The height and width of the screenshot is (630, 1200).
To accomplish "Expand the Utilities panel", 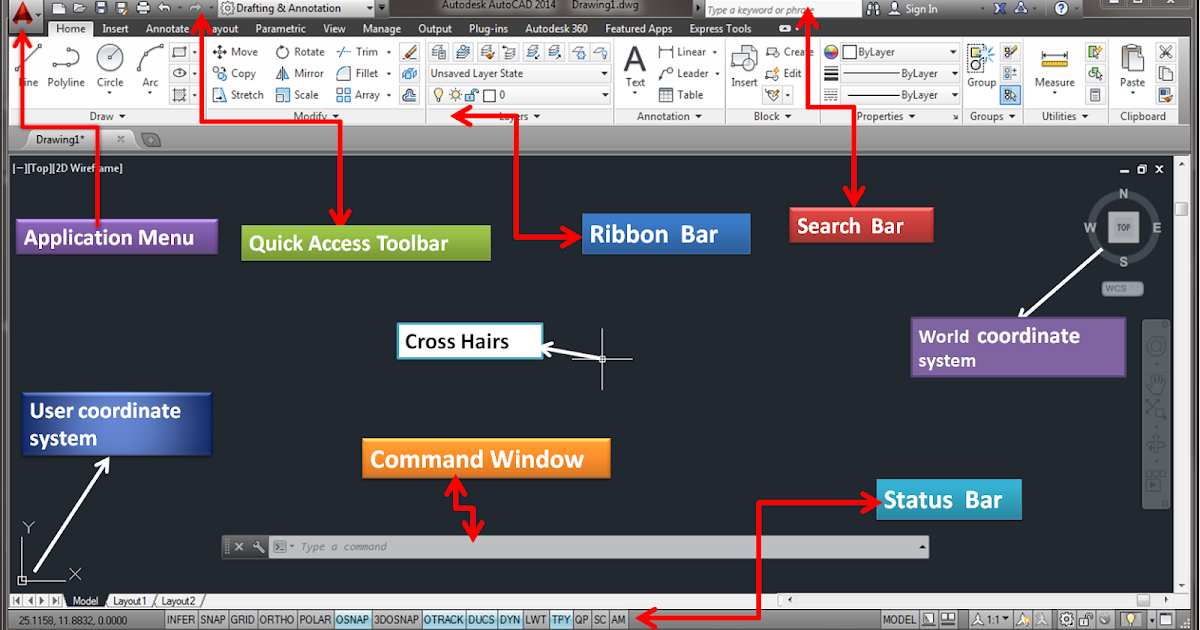I will coord(1065,117).
